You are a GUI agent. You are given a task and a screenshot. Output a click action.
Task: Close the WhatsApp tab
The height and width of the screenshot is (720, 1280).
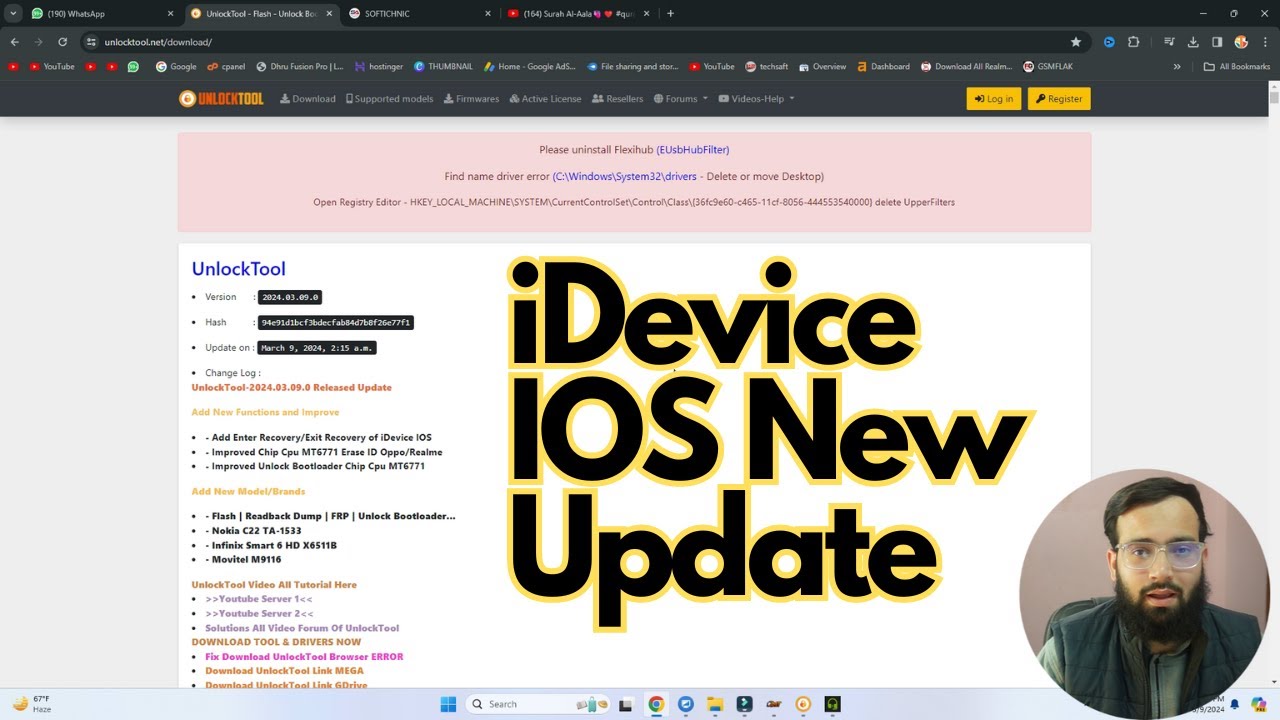click(170, 14)
